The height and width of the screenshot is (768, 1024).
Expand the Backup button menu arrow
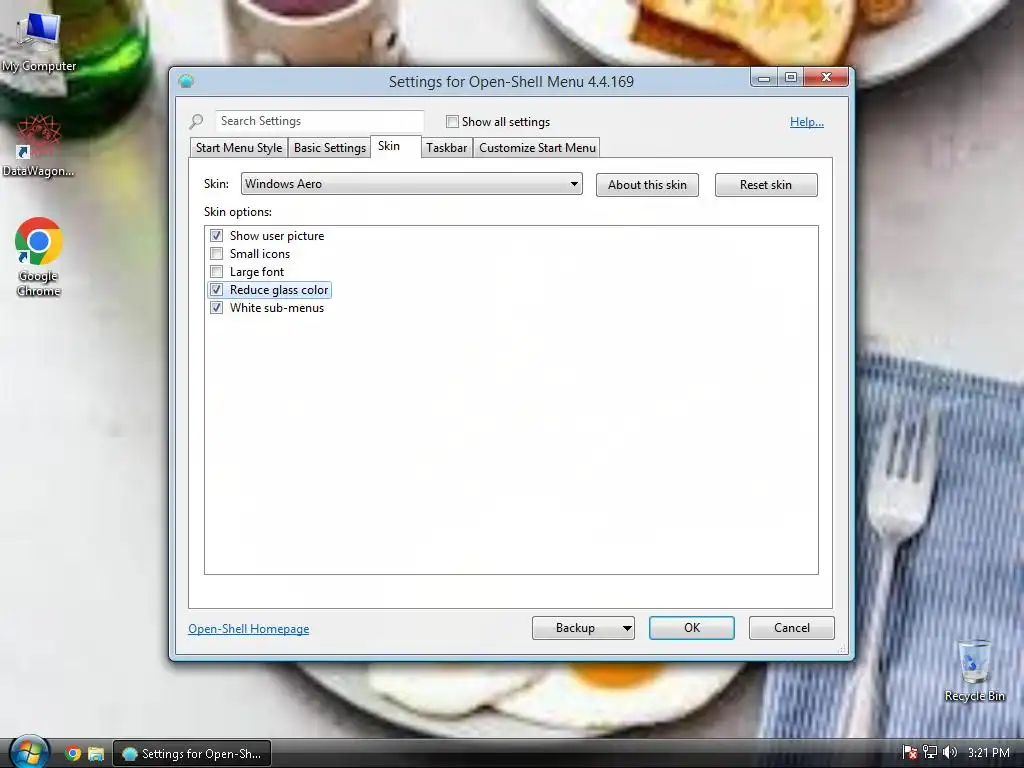(626, 628)
